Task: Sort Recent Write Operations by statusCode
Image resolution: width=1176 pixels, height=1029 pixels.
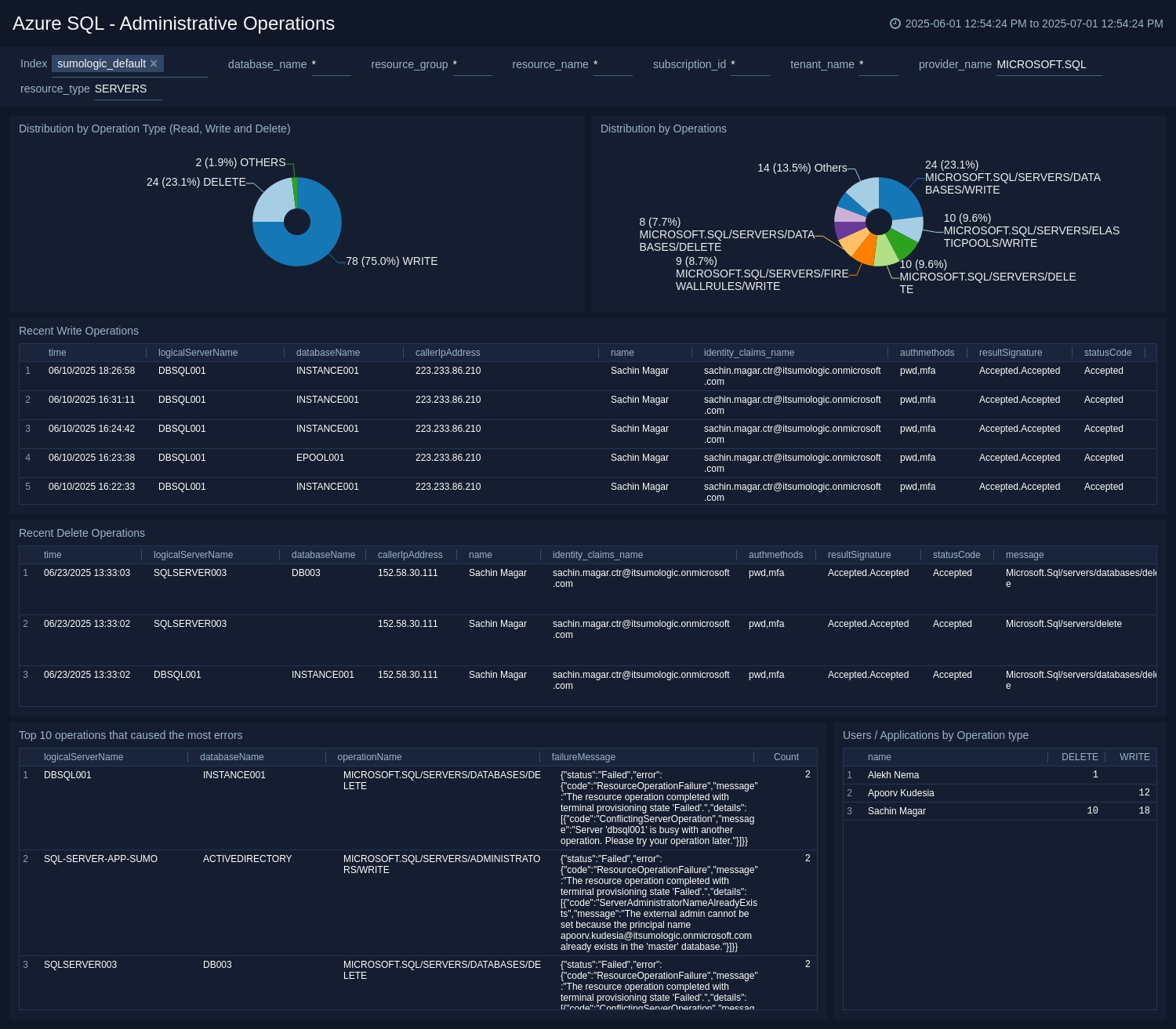Action: pos(1108,353)
